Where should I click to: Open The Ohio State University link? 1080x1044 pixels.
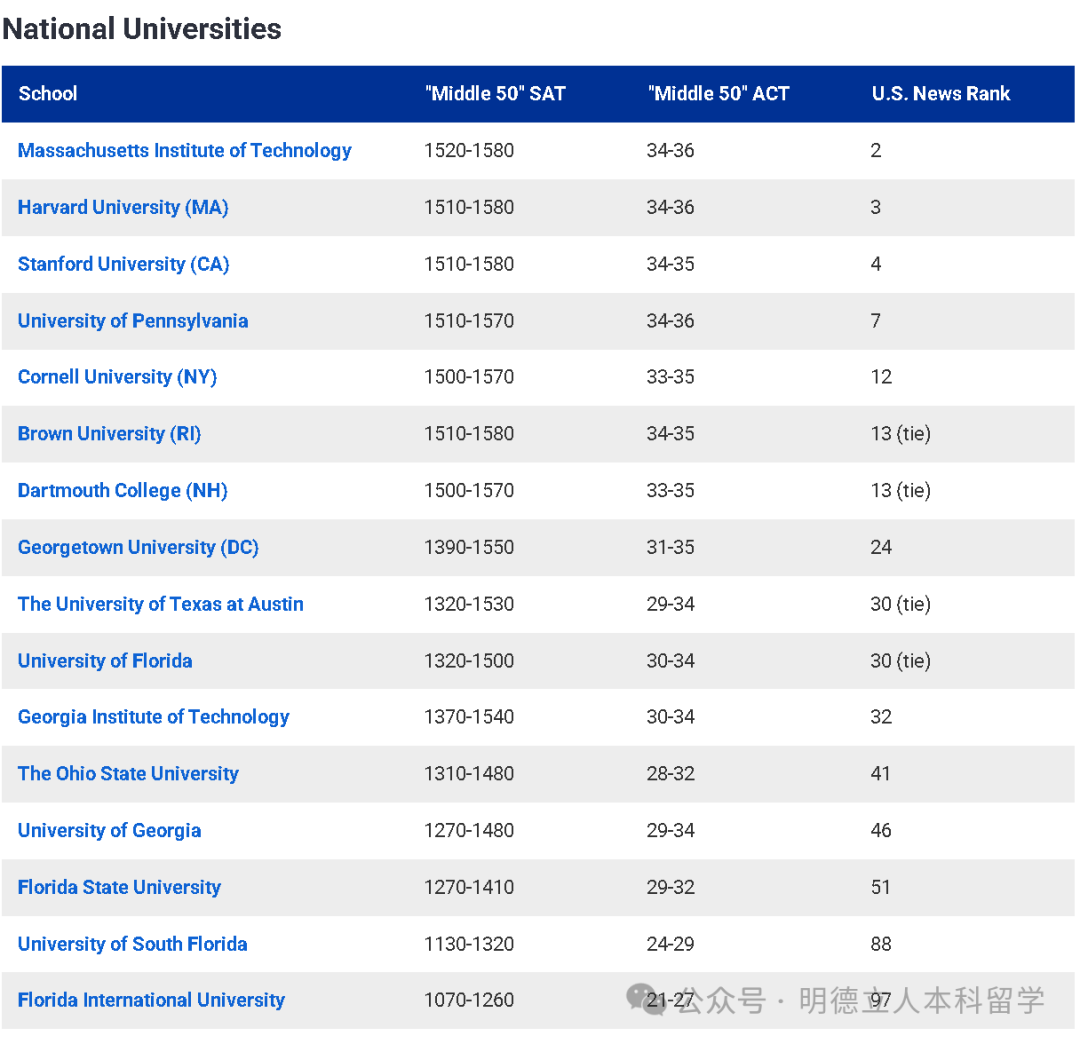[128, 773]
